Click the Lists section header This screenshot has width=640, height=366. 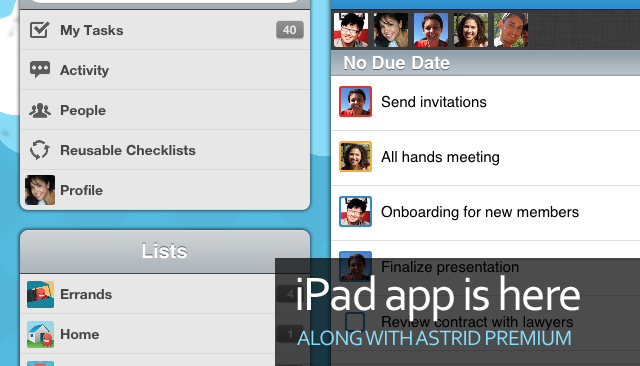[165, 251]
